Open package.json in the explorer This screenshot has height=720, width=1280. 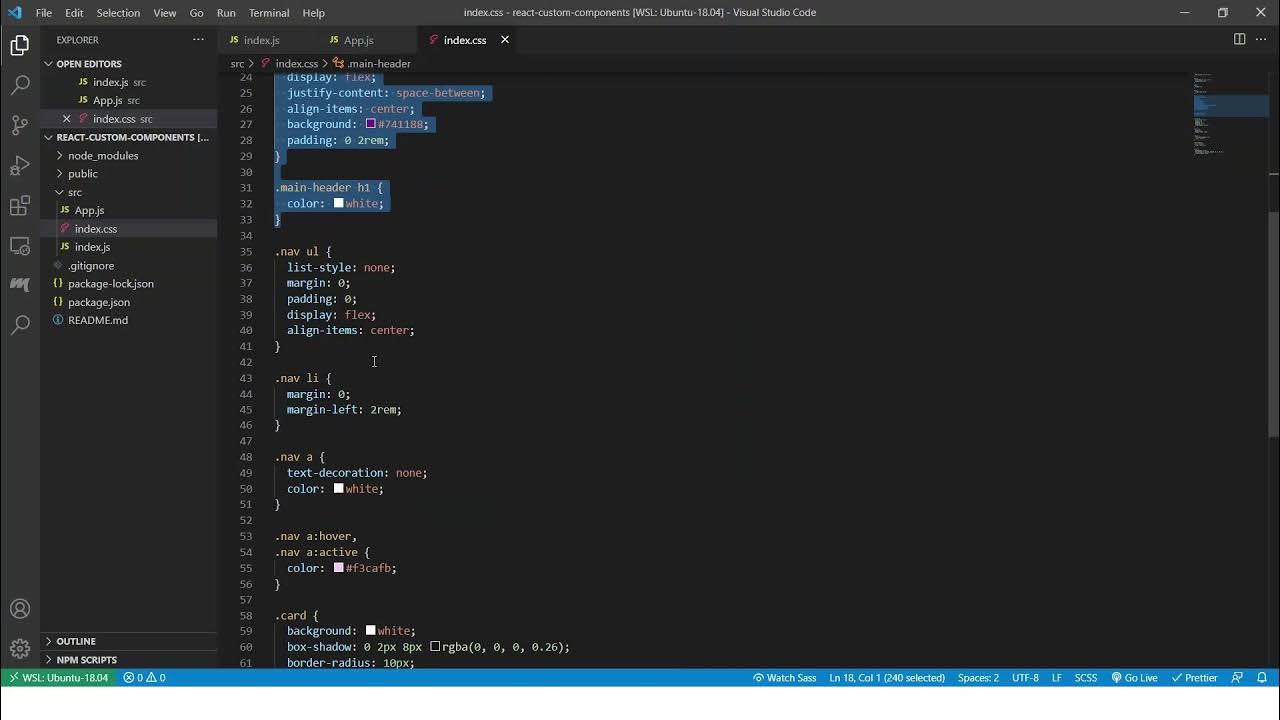click(x=99, y=302)
